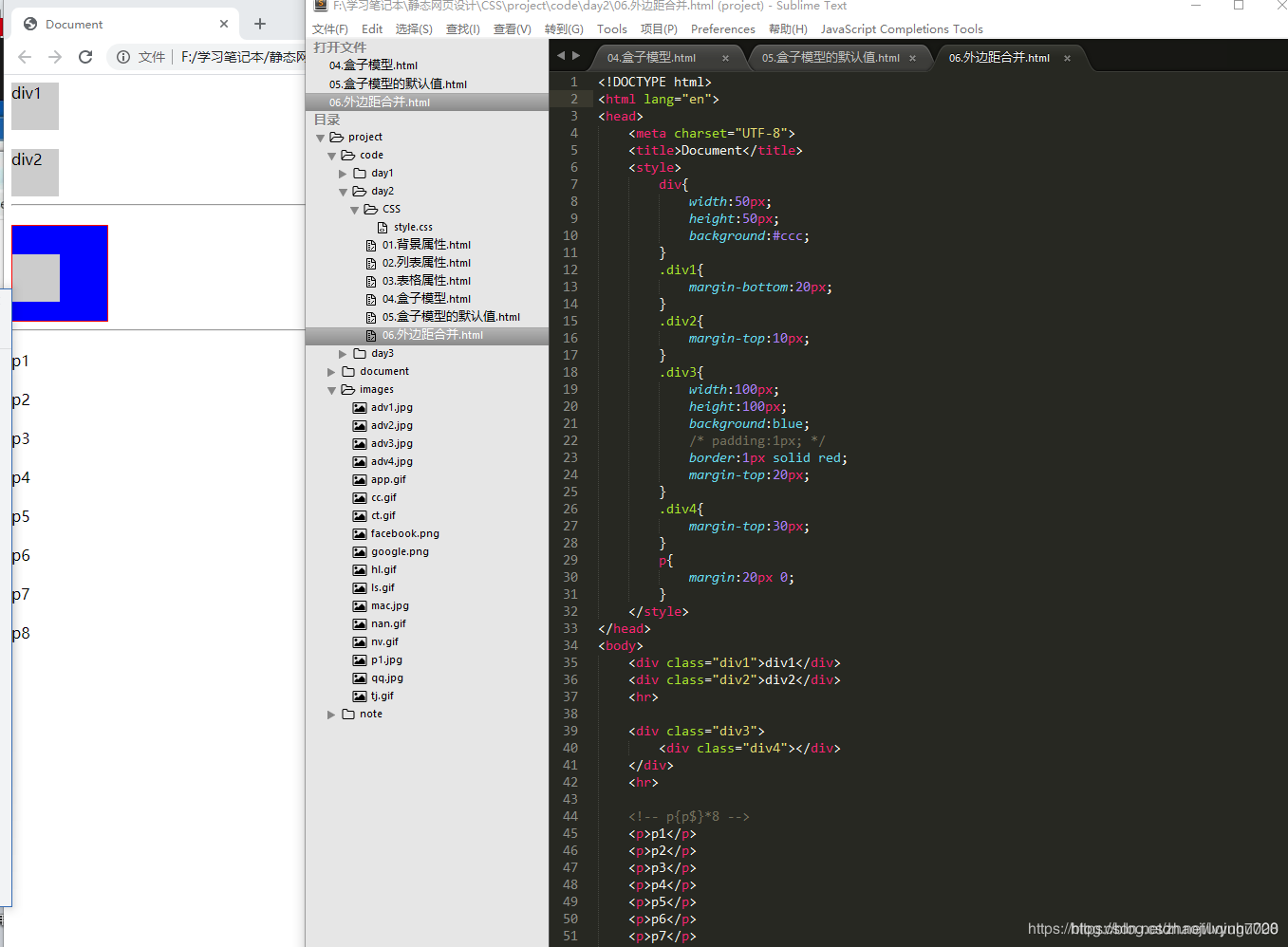
Task: Collapse the project folder
Action: click(320, 138)
